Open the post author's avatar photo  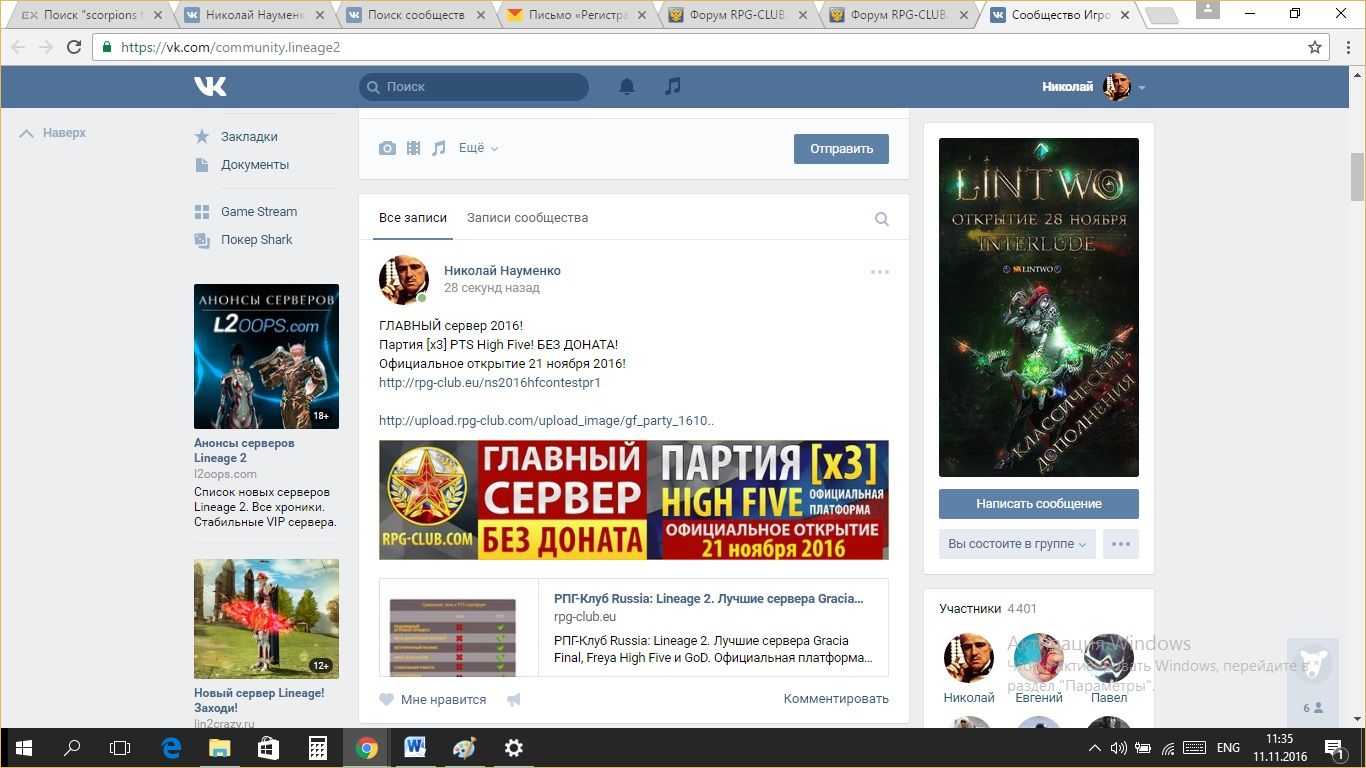(x=404, y=279)
